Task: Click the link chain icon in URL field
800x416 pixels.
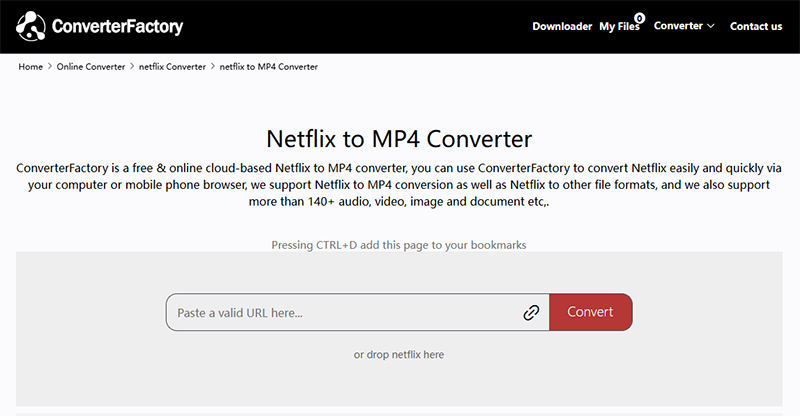Action: [x=531, y=312]
